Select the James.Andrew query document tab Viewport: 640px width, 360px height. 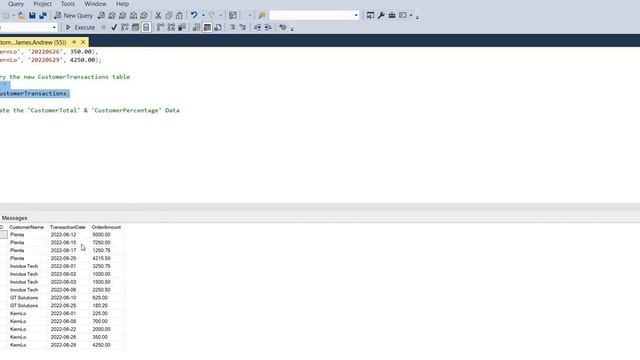point(33,42)
